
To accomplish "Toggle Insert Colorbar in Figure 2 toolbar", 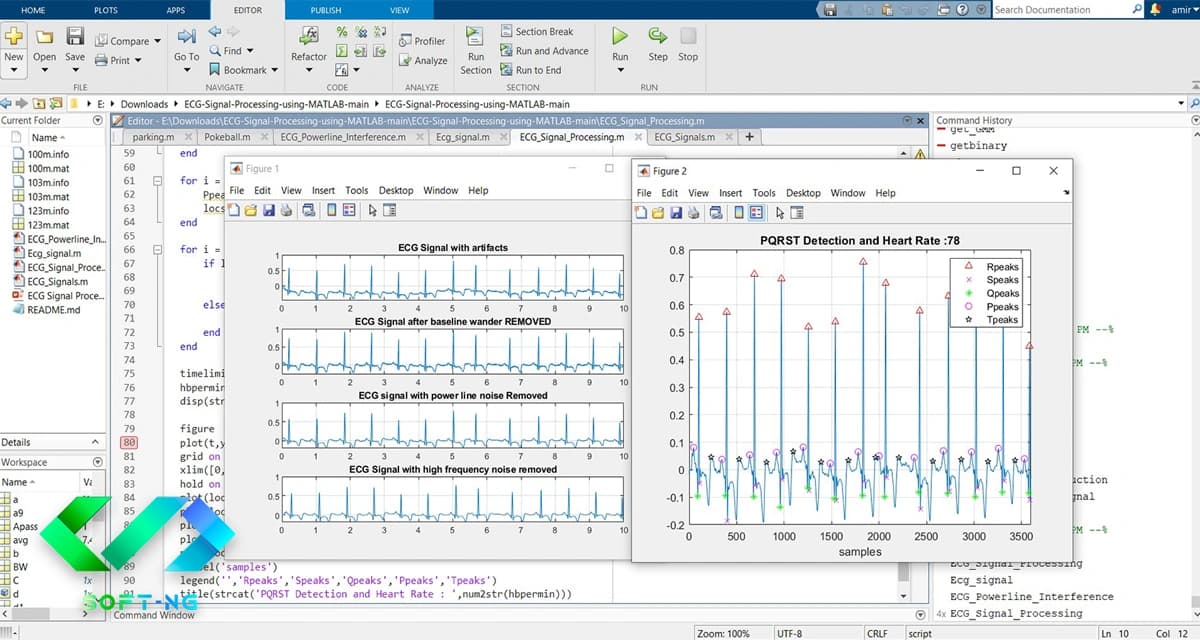I will pos(739,212).
